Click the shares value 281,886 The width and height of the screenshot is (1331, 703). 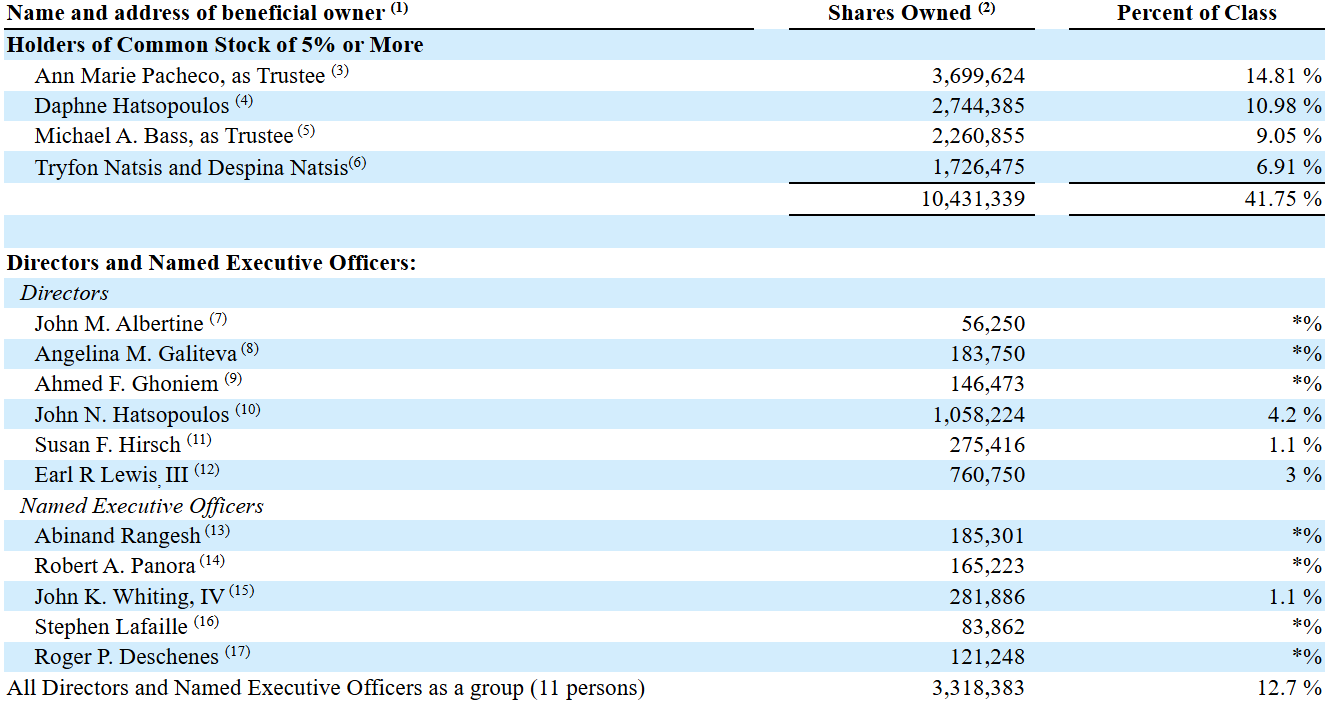(x=988, y=597)
